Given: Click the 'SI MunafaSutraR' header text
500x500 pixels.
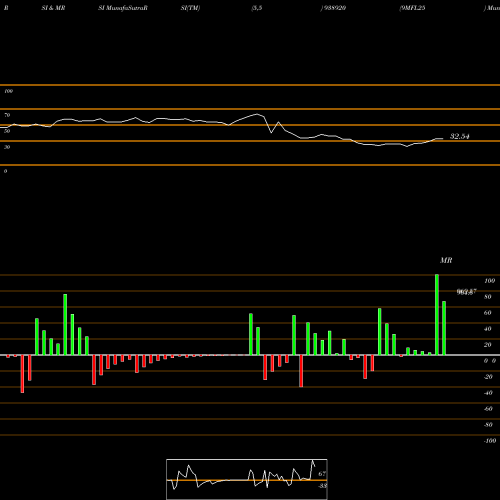Looking at the screenshot, I should click(123, 8).
